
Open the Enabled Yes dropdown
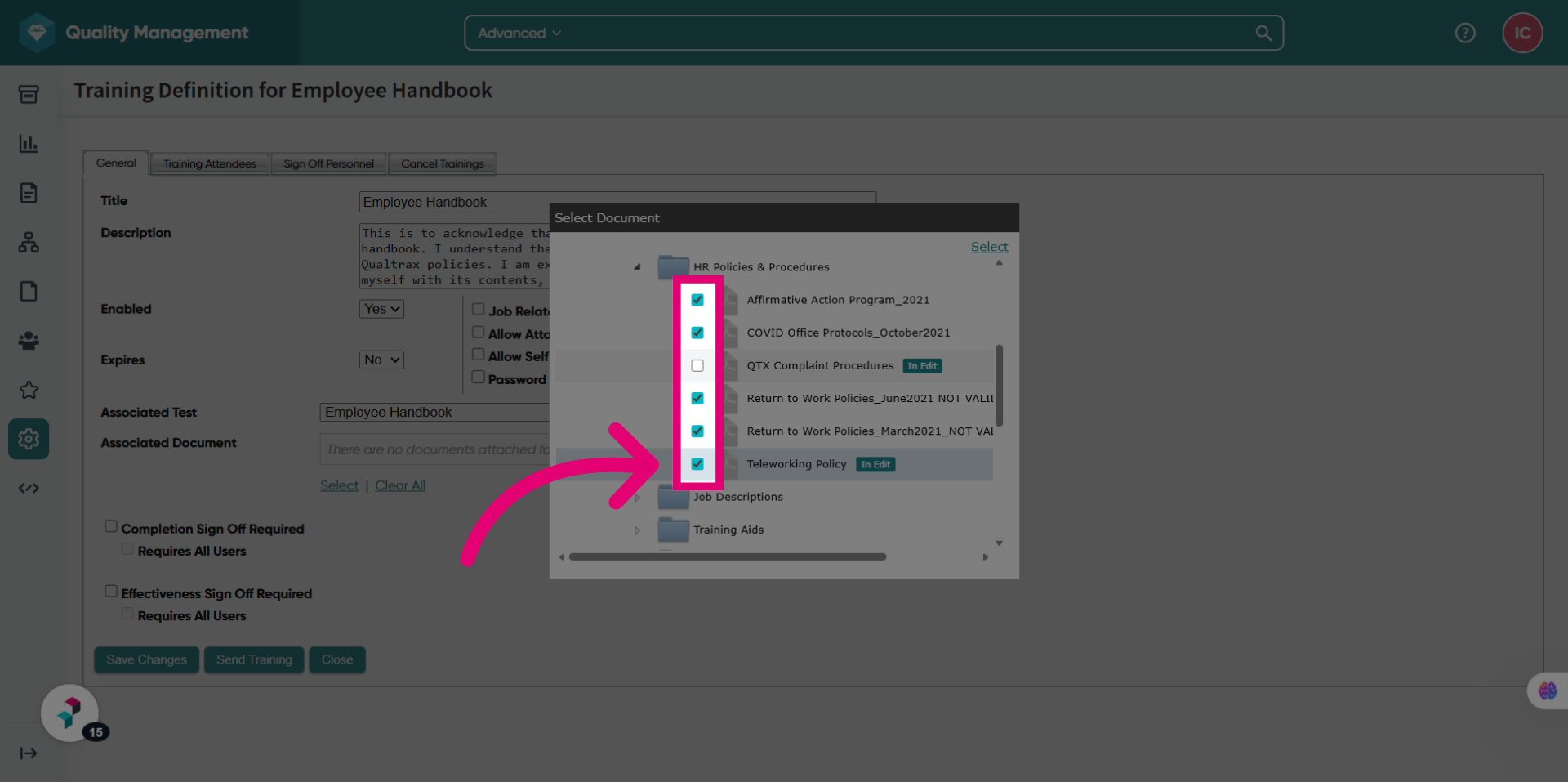pos(381,309)
